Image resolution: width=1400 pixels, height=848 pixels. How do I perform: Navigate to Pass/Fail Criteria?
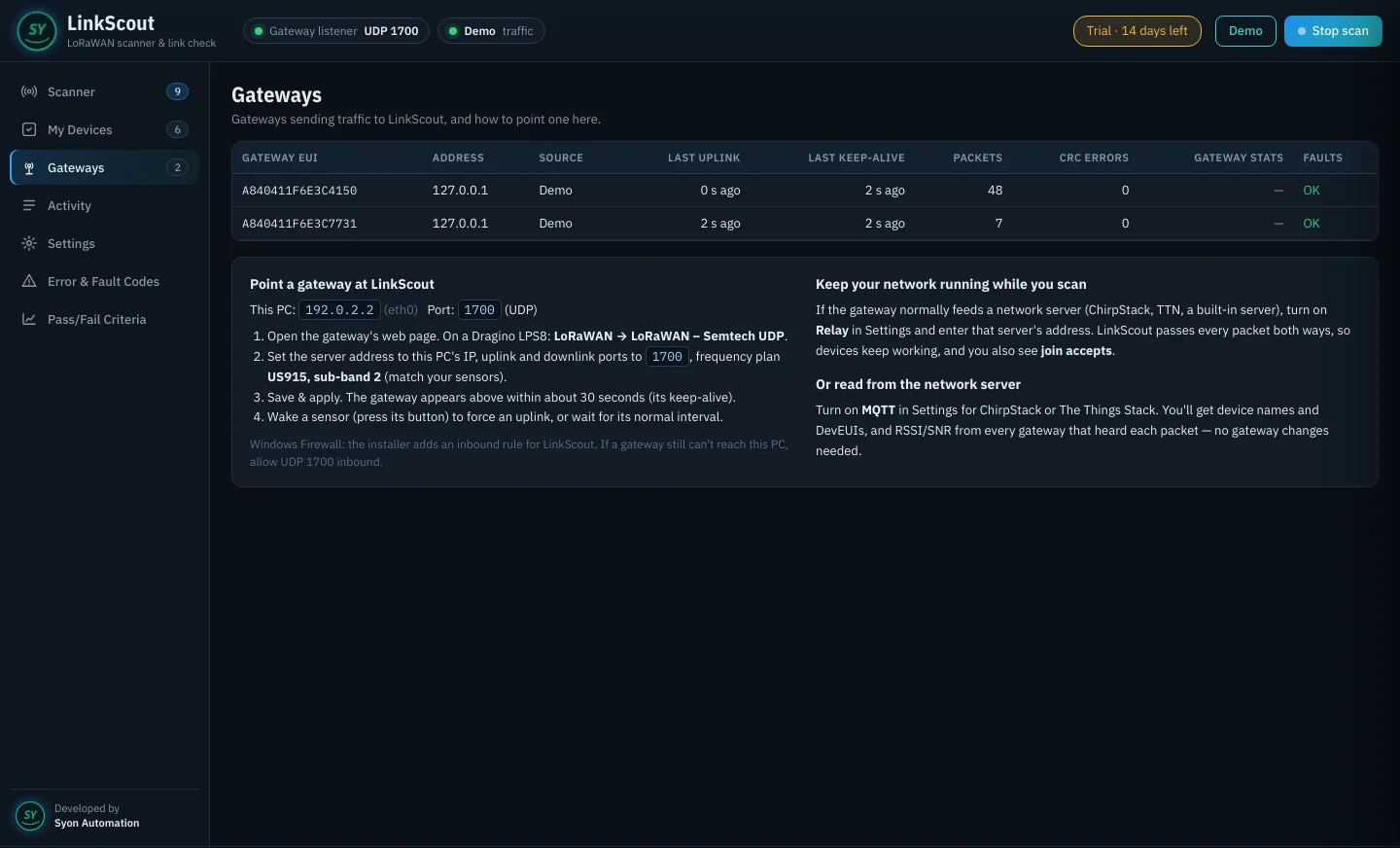point(104,319)
